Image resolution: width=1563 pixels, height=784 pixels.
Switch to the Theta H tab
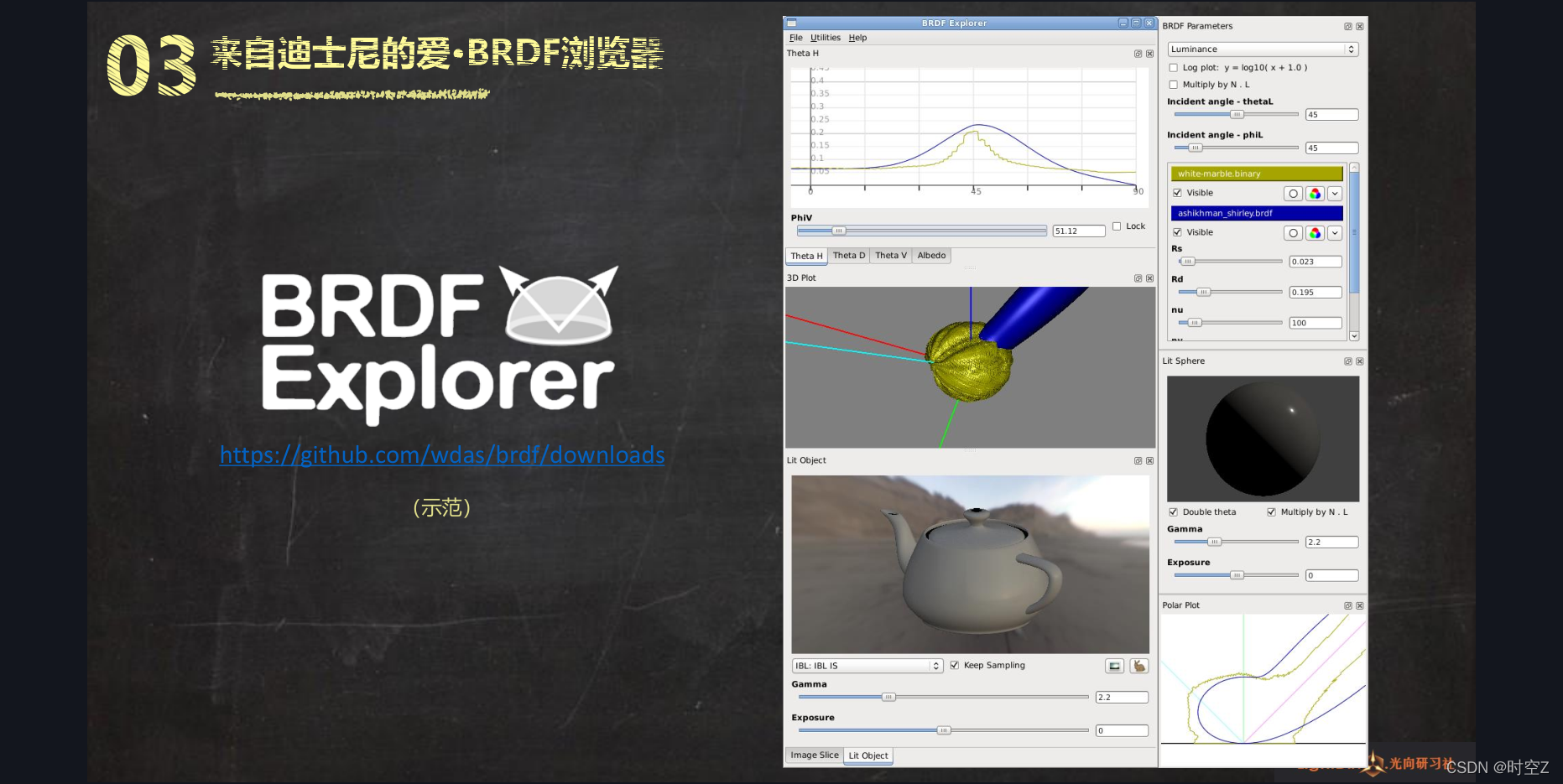(x=806, y=256)
